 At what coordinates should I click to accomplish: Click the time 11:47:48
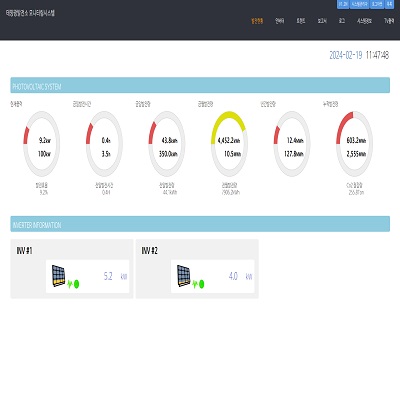pyautogui.click(x=377, y=55)
